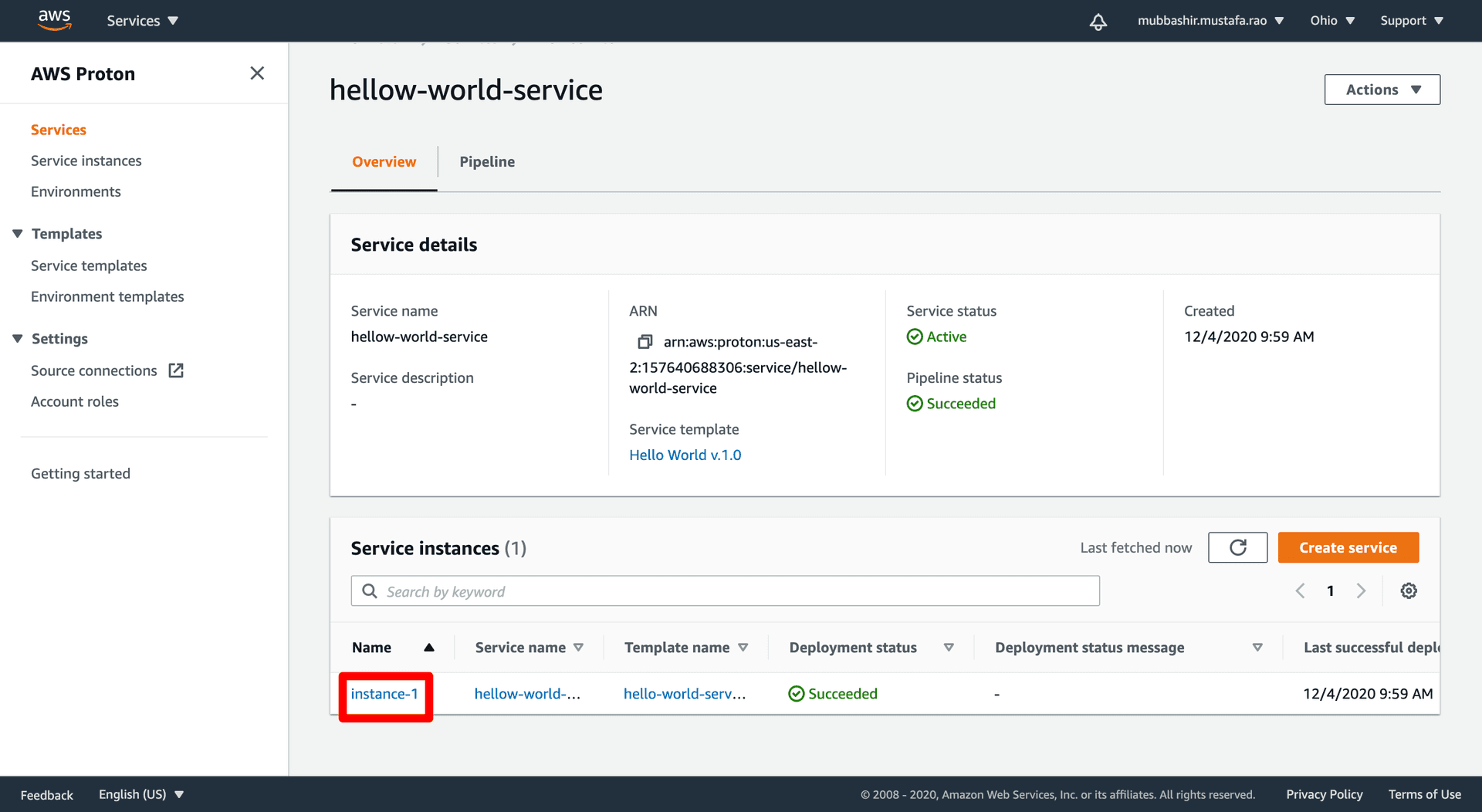
Task: Open the Ohio region selector
Action: (1332, 21)
